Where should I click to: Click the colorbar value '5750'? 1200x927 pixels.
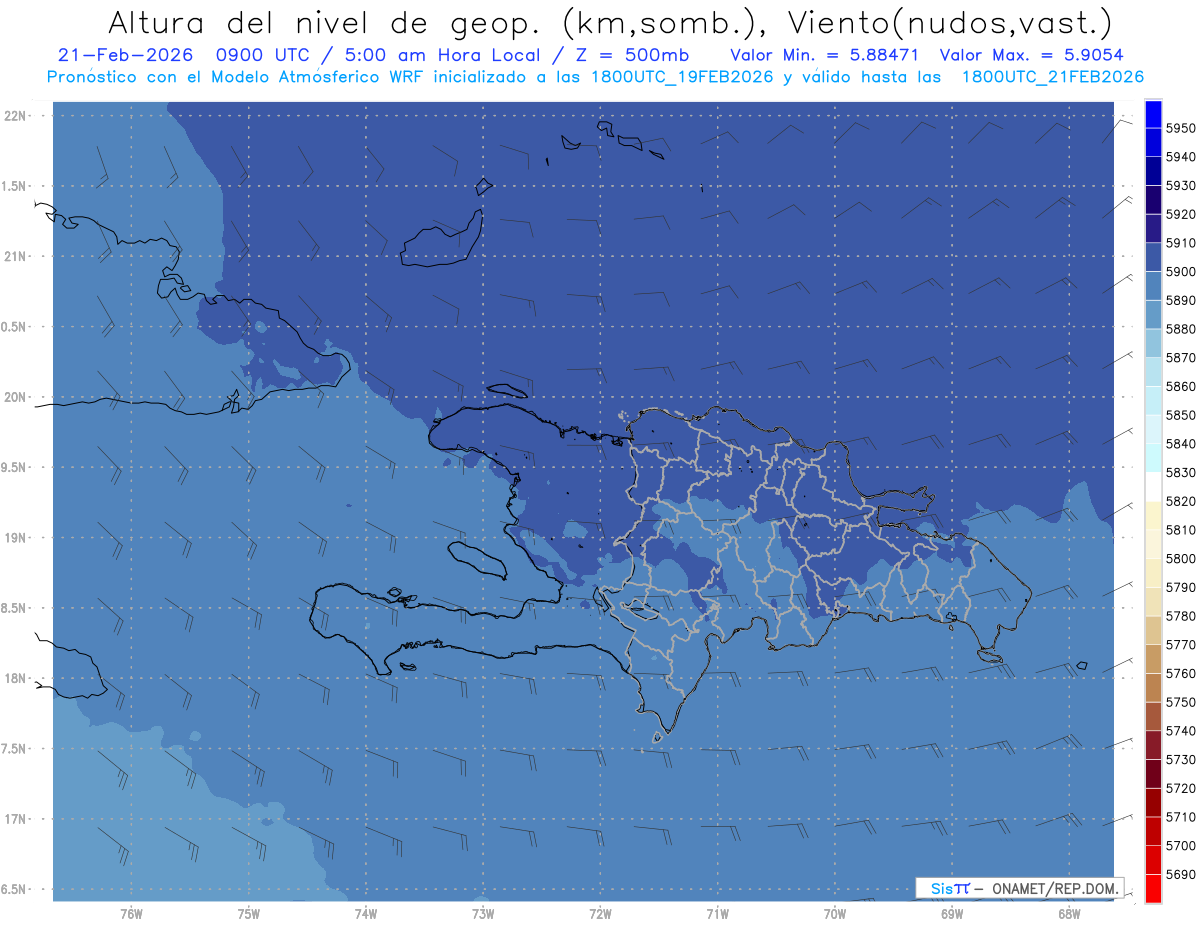[1181, 702]
